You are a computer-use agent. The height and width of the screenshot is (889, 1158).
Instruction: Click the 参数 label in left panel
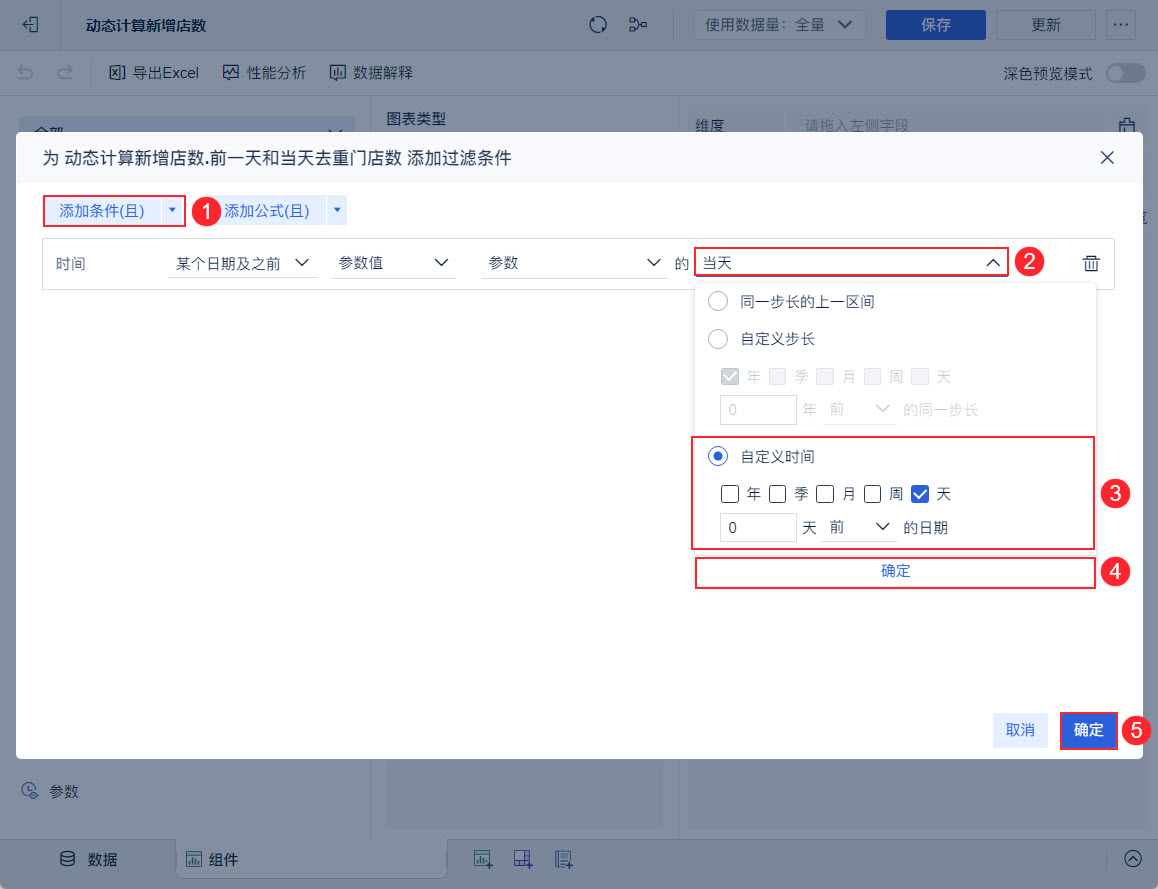click(x=64, y=791)
